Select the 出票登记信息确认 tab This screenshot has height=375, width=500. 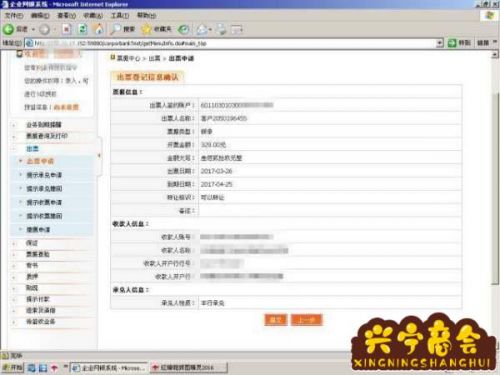[x=147, y=77]
